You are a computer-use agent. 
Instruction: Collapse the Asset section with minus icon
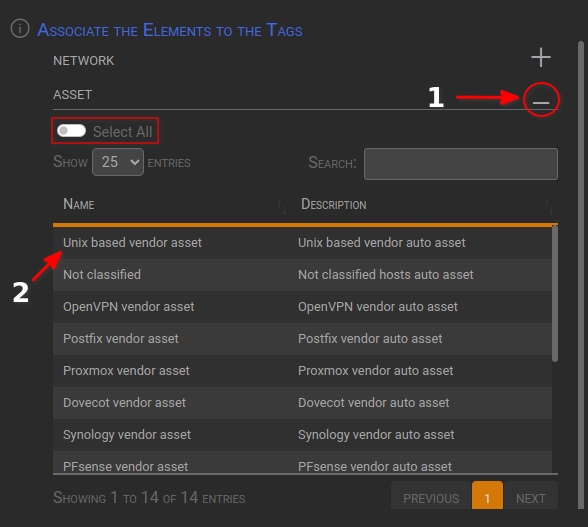coord(541,102)
